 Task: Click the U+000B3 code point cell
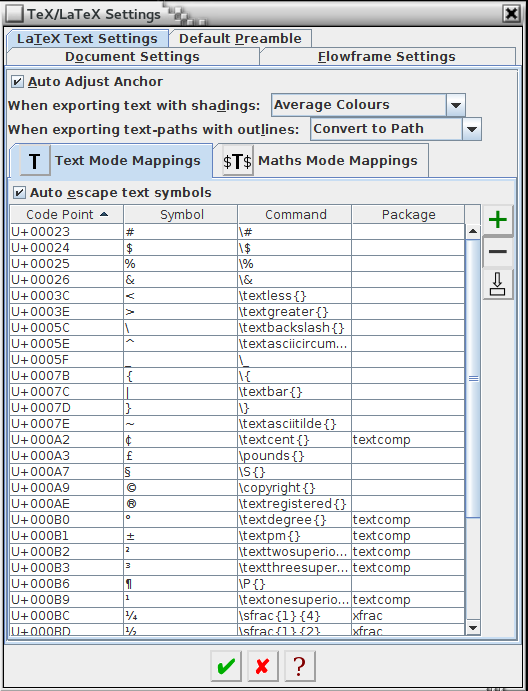pos(67,568)
